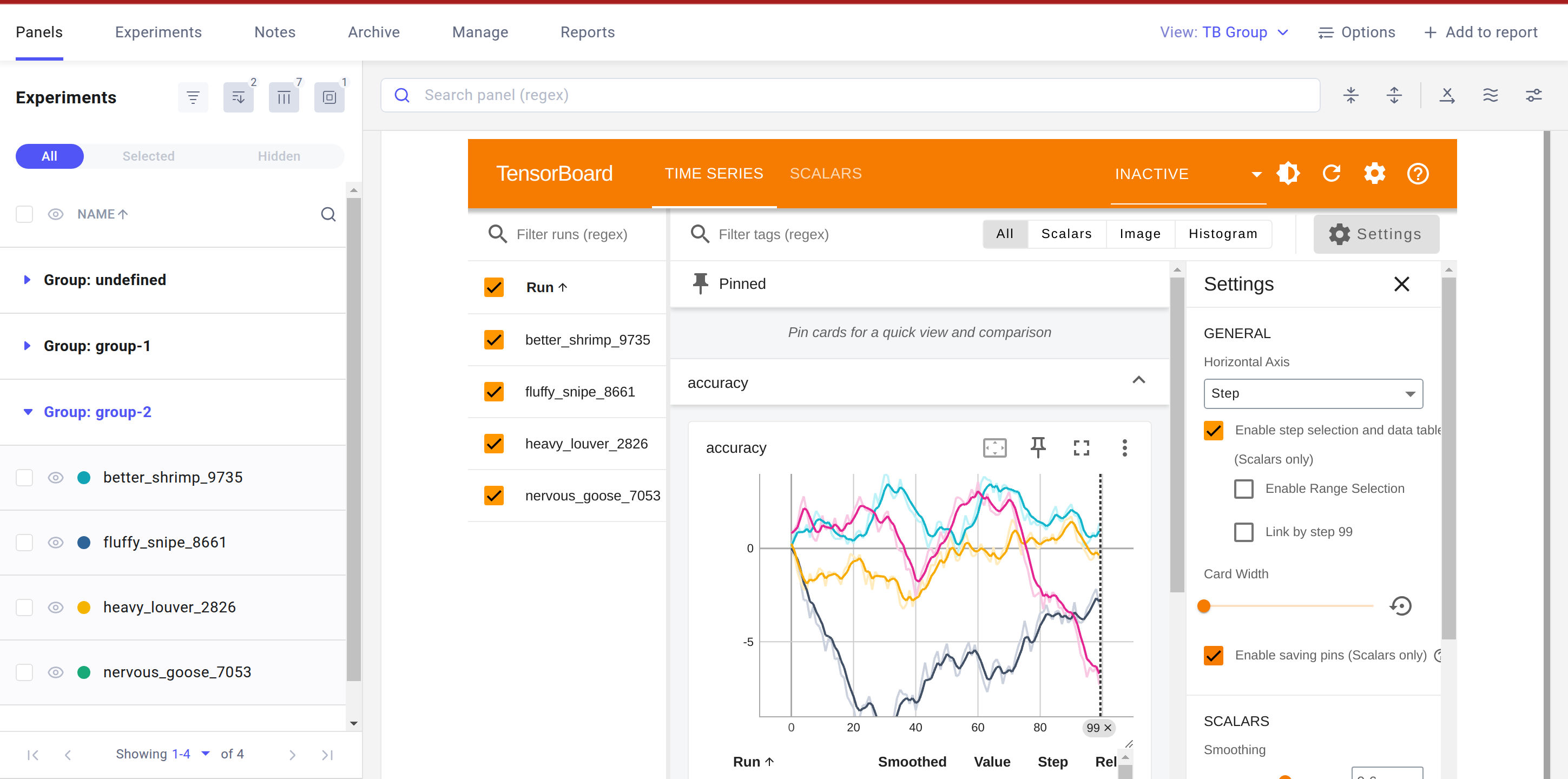Toggle visibility eye for fluffy_snipe_8661
This screenshot has height=779, width=1568.
click(x=55, y=542)
